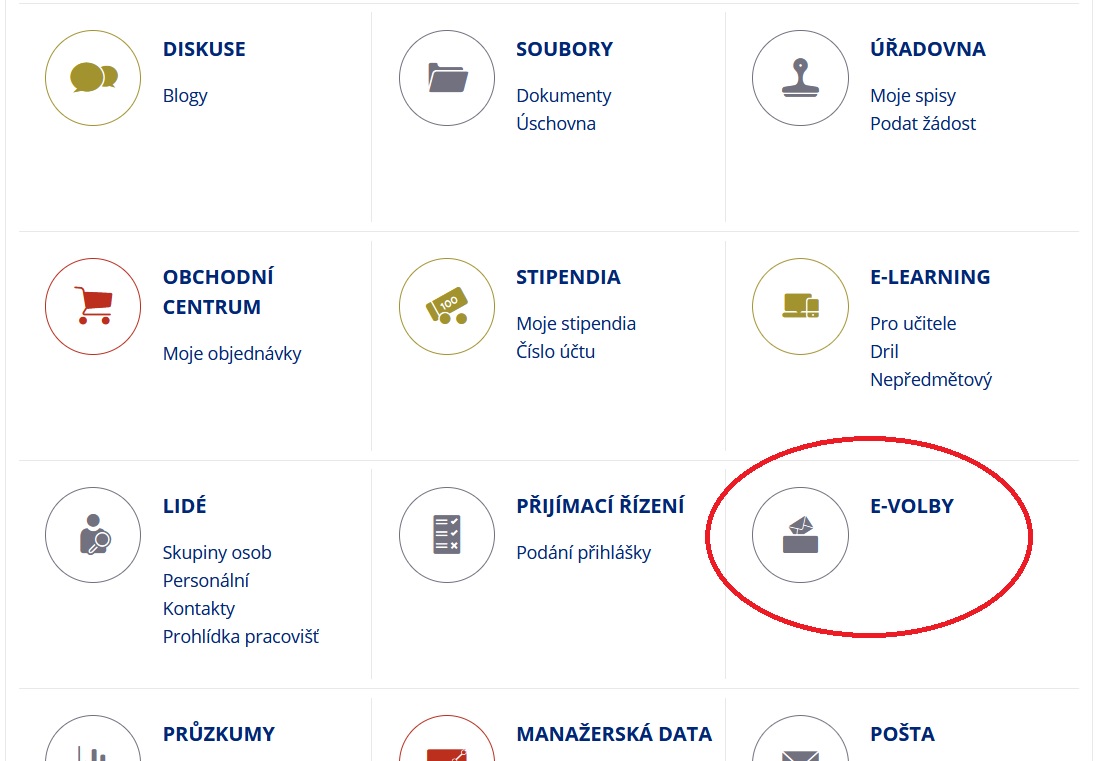
Task: Open the Blogy link
Action: (x=185, y=96)
